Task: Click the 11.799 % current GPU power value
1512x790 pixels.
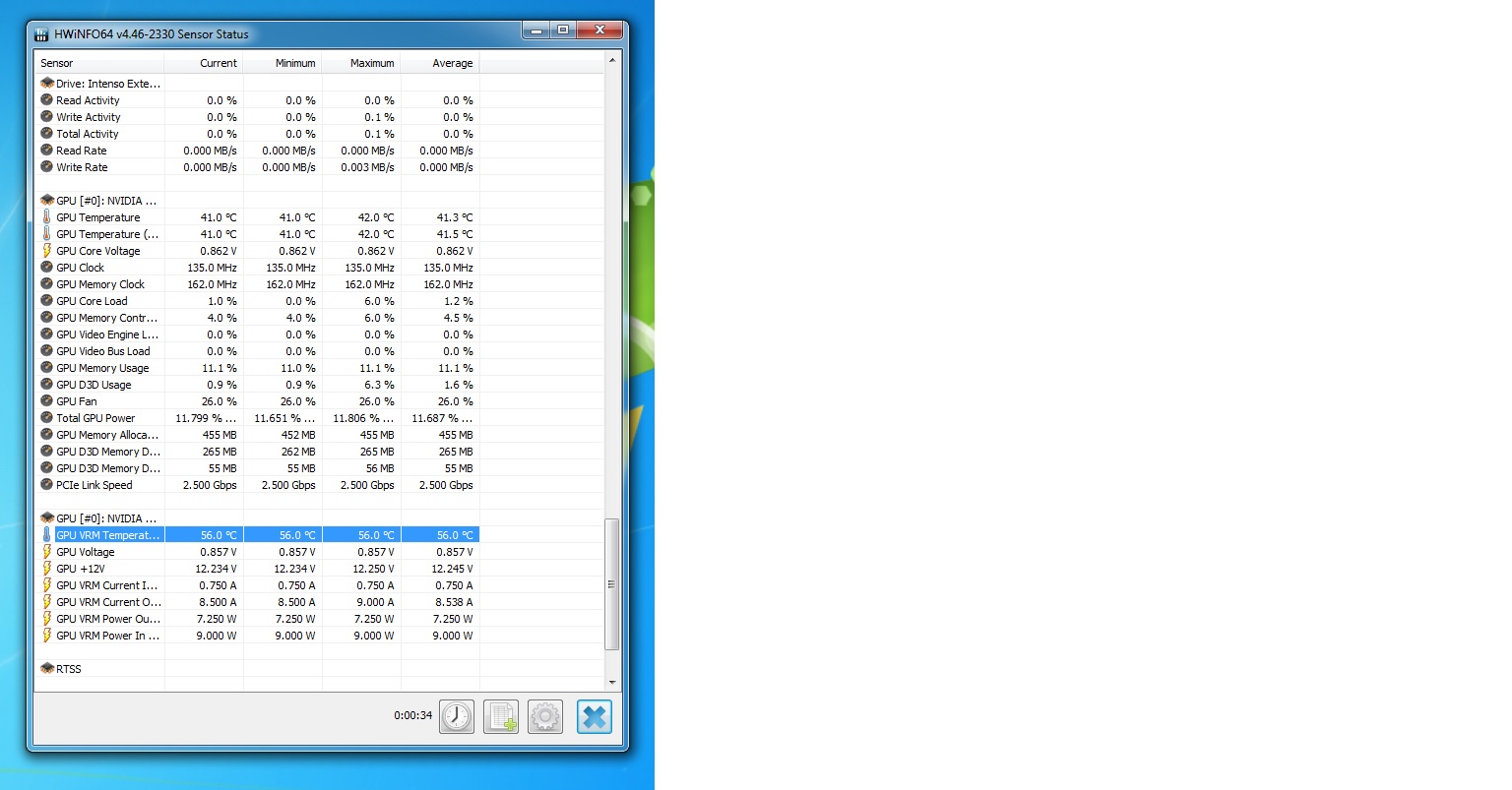Action: click(x=206, y=418)
